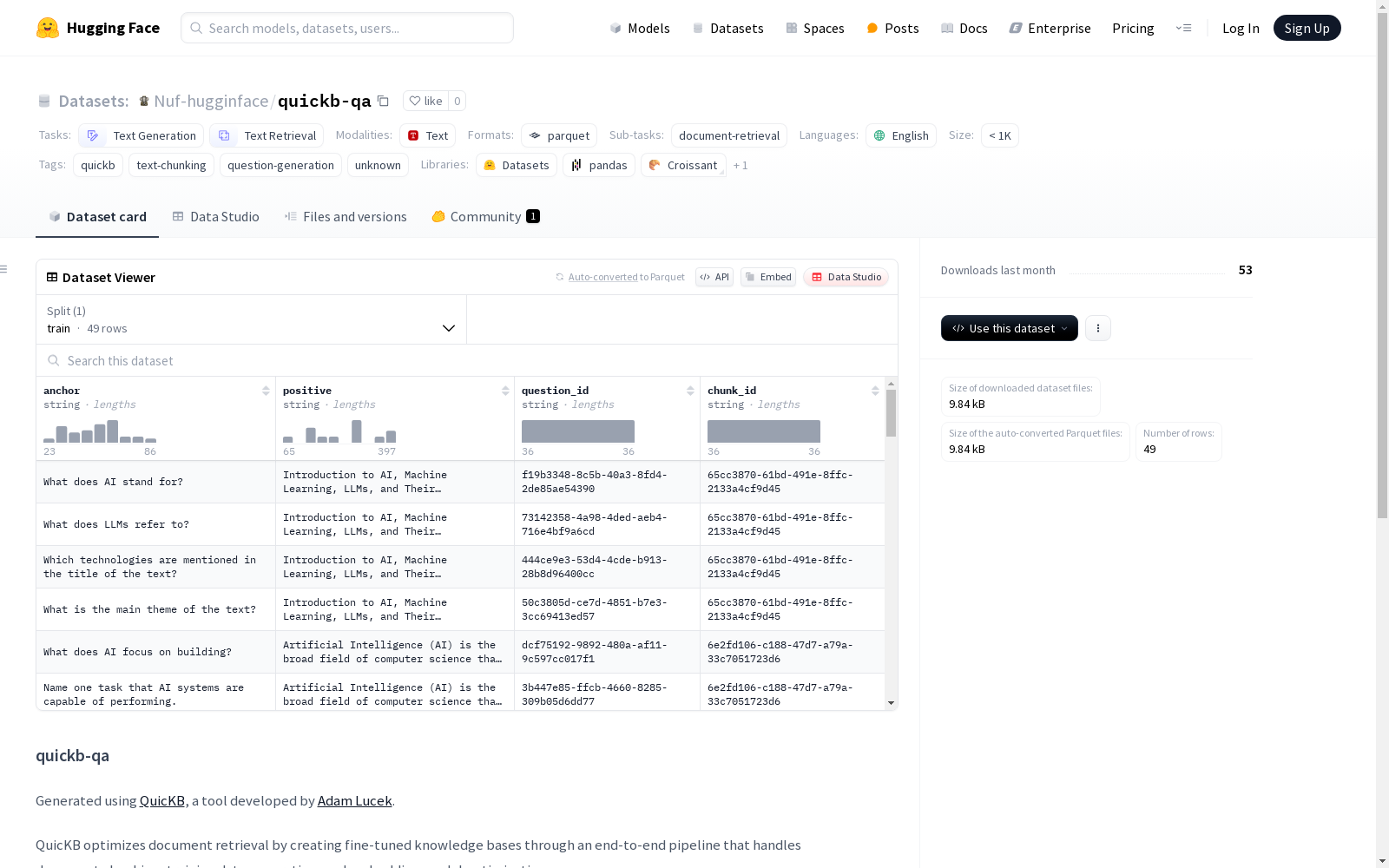
Task: Open the Pricing page
Action: pyautogui.click(x=1133, y=28)
